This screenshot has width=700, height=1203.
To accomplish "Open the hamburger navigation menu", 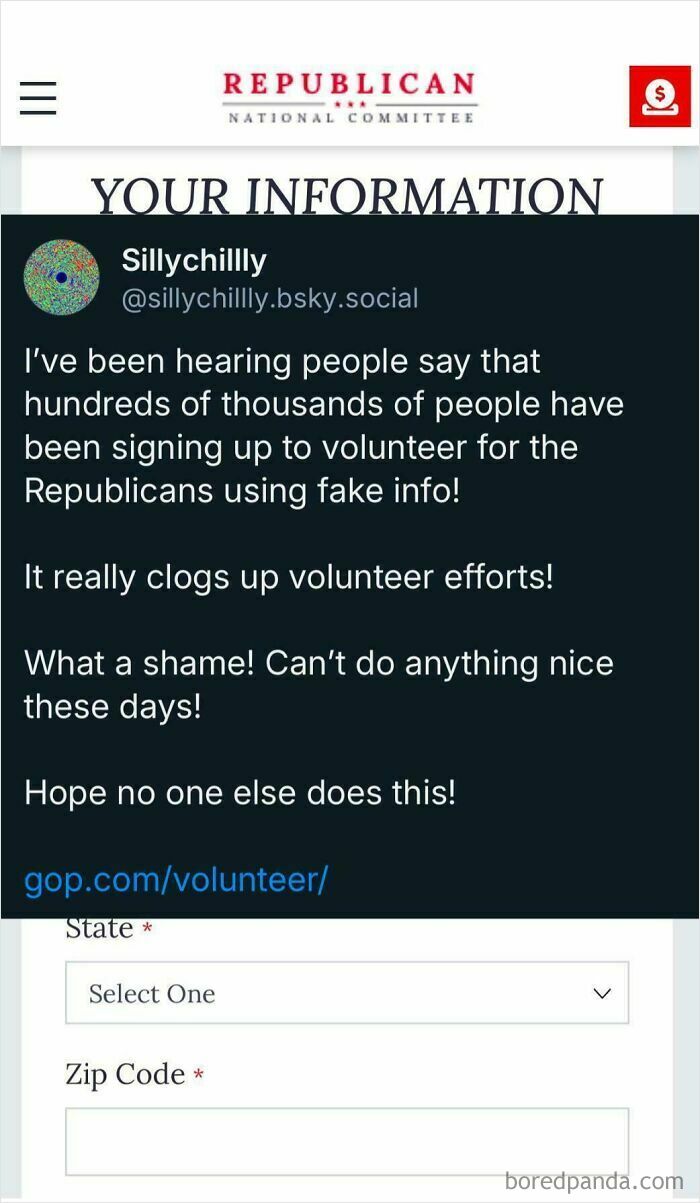I will click(x=38, y=97).
